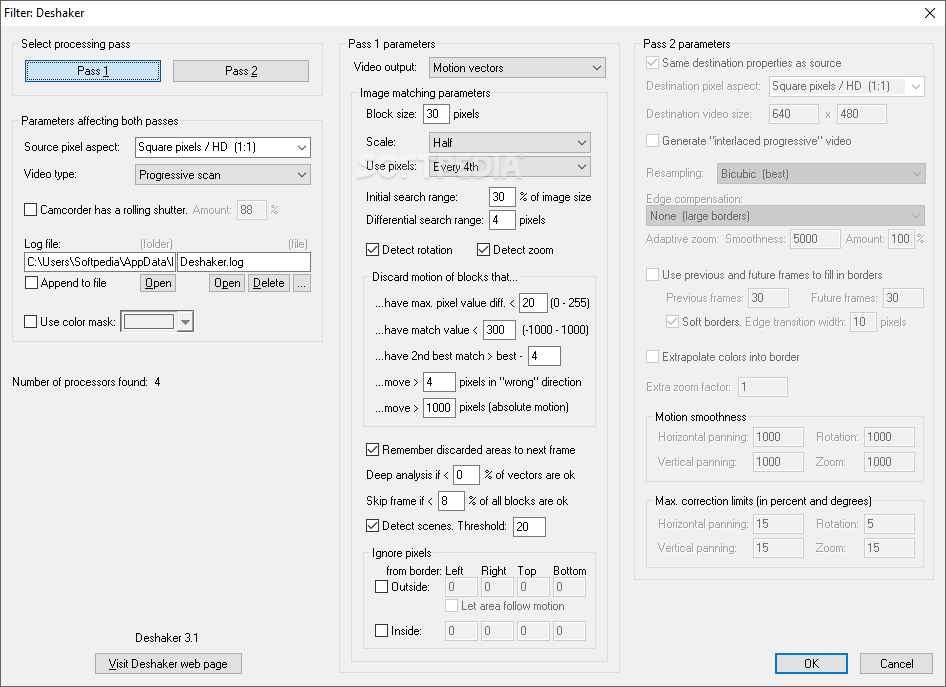Disable Detect zoom checkbox

pos(483,250)
